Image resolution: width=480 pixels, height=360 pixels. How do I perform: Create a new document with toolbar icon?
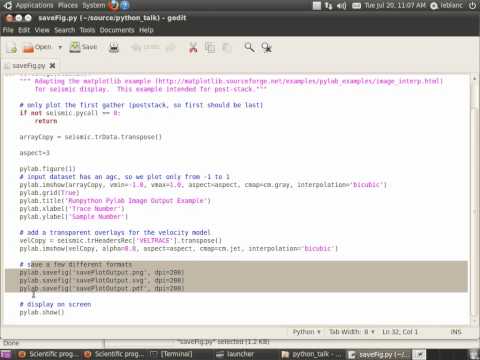[x=12, y=48]
